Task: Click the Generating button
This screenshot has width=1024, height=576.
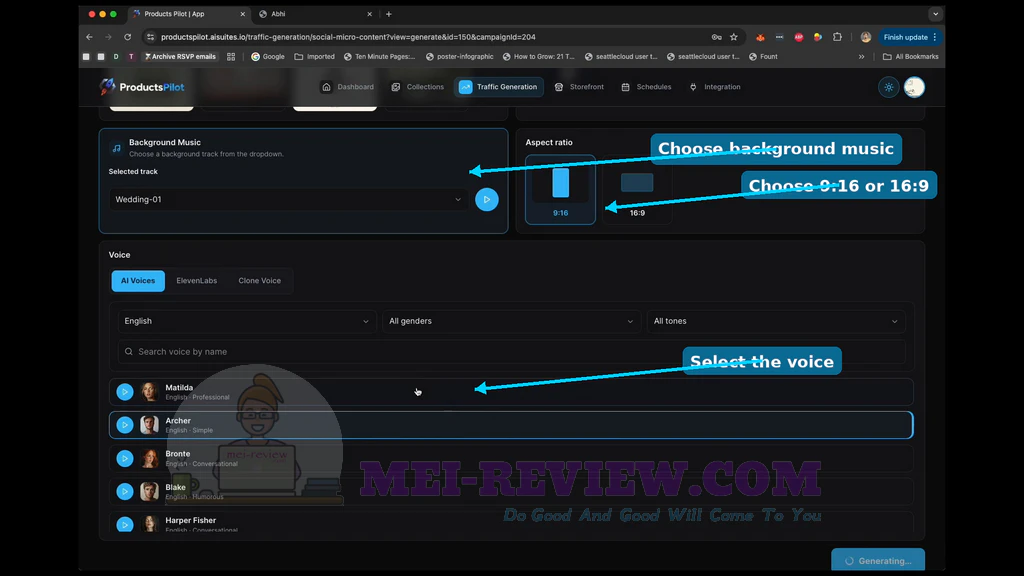Action: tap(878, 560)
